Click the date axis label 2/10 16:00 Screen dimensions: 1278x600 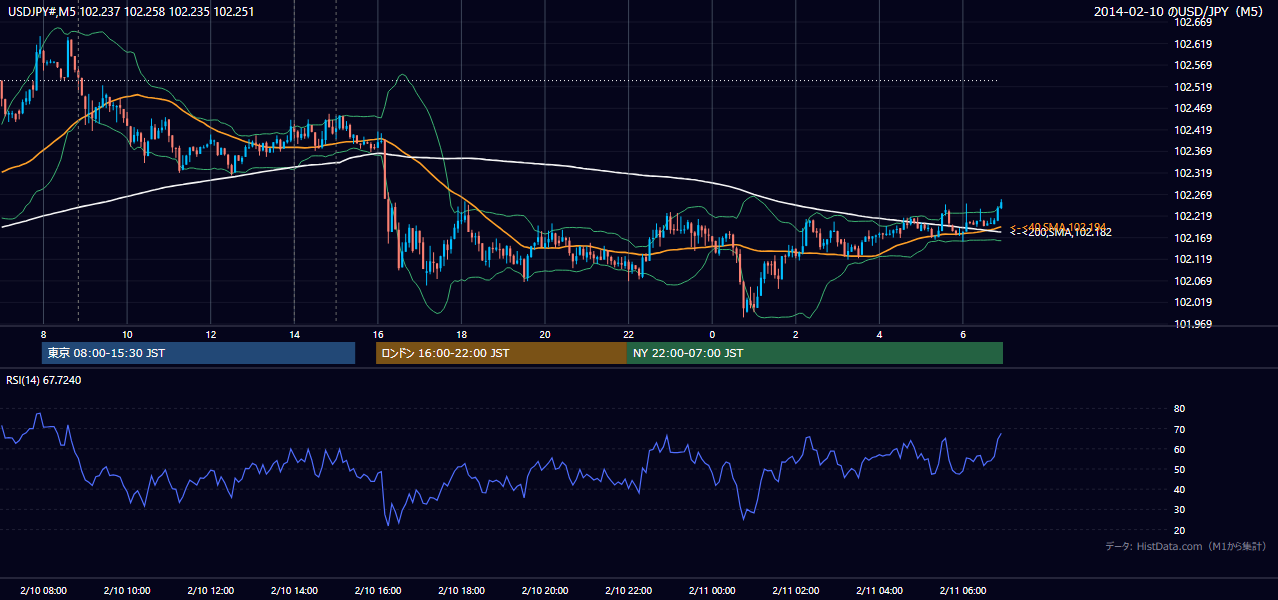tap(377, 591)
